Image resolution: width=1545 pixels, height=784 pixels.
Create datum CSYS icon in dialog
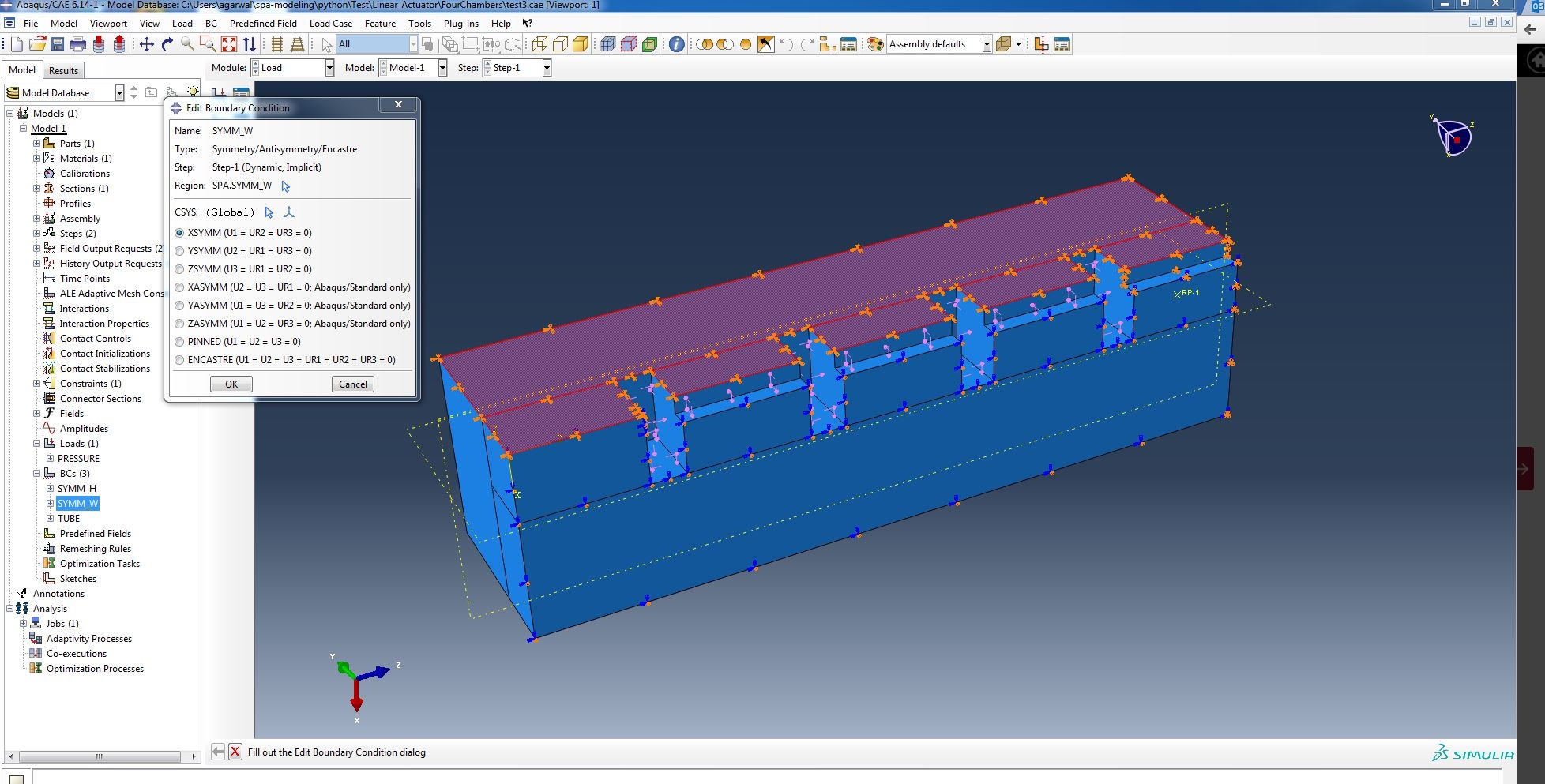coord(289,212)
